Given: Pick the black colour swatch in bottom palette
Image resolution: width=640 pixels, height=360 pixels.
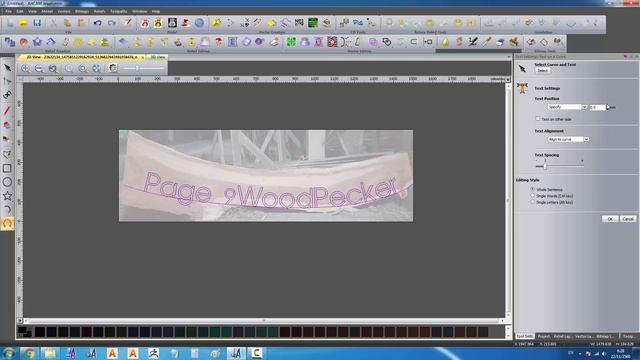Looking at the screenshot, I should click(40, 331).
